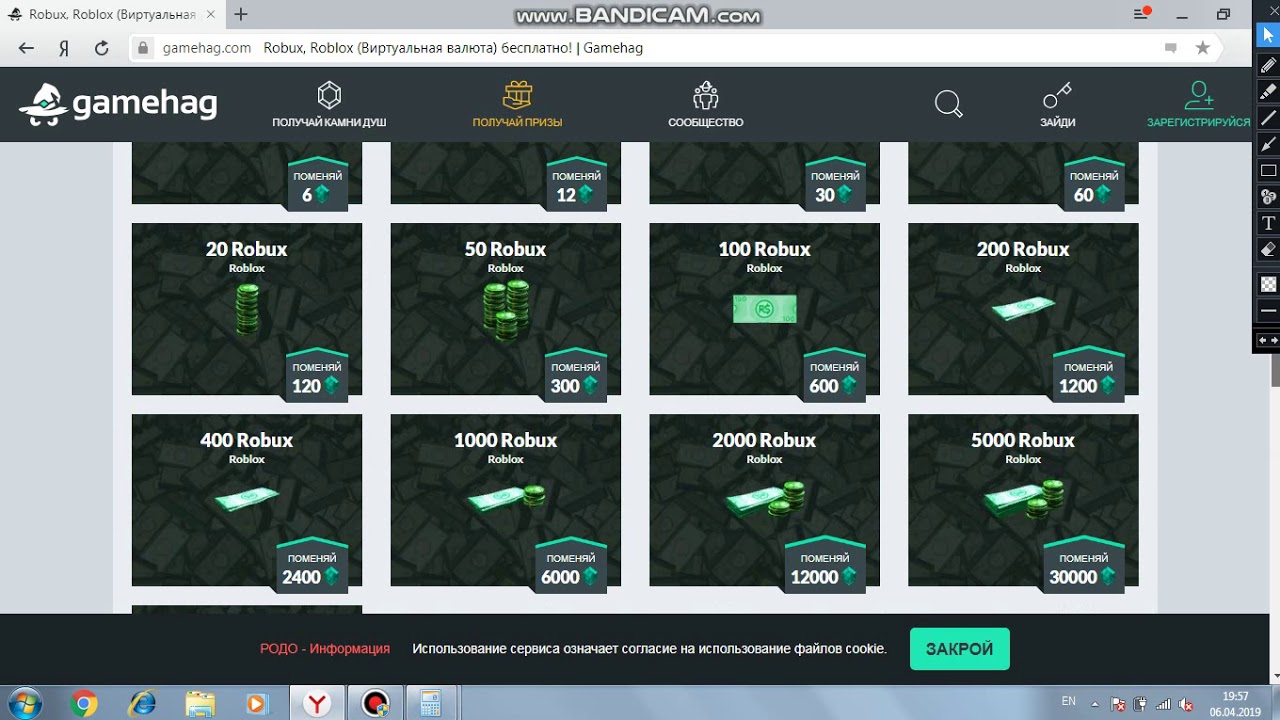Close the Robux Roblox tab
The width and height of the screenshot is (1280, 720).
[212, 15]
